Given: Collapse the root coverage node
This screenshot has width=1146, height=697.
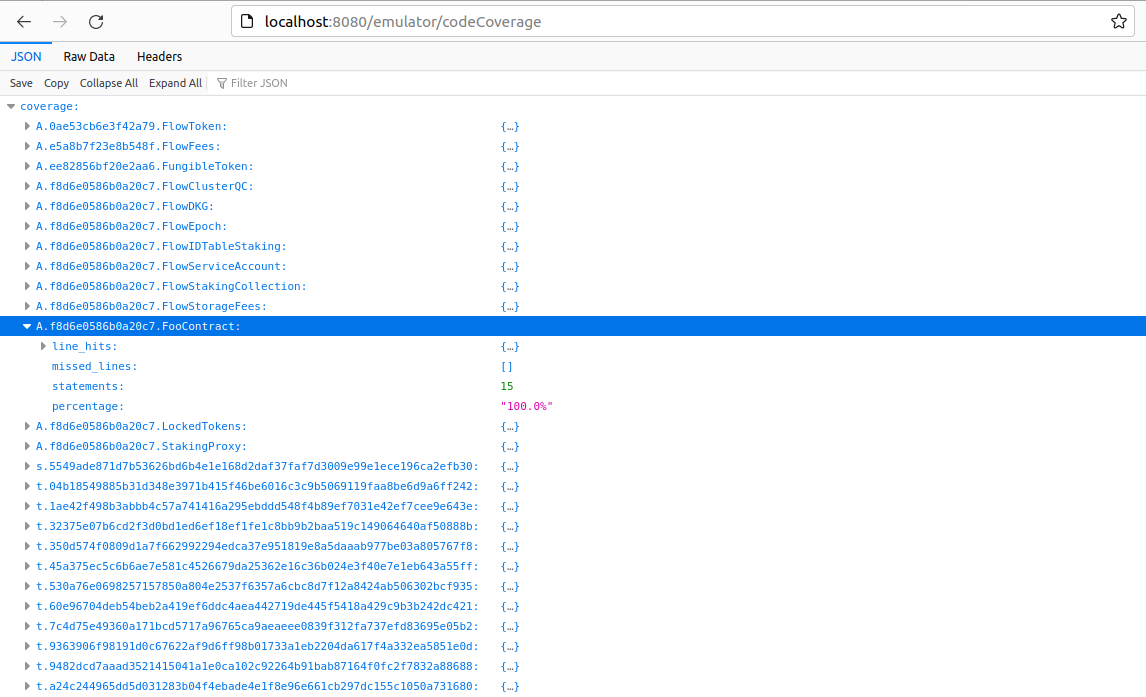Looking at the screenshot, I should point(11,107).
